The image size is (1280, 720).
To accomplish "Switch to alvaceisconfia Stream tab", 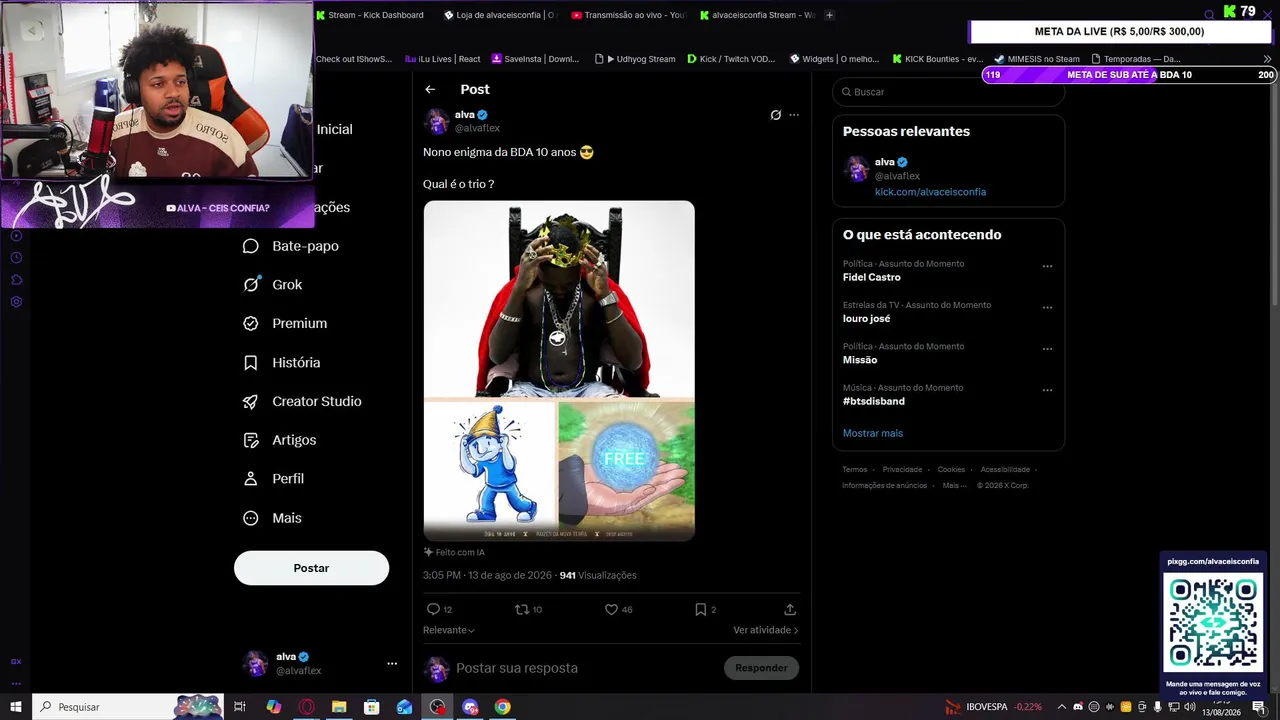I will tap(757, 15).
